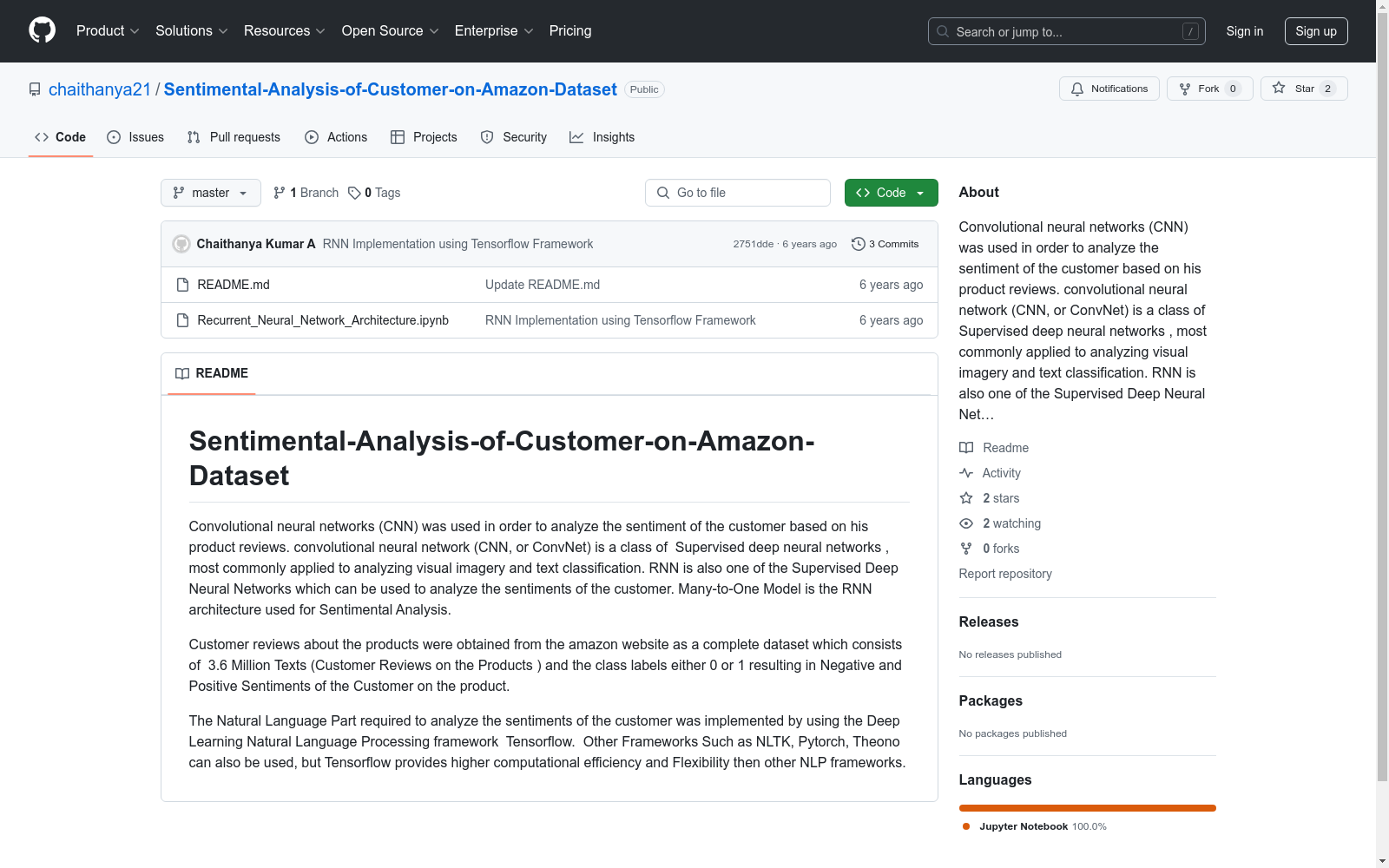Open the Pull requests tab icon

pos(194,136)
